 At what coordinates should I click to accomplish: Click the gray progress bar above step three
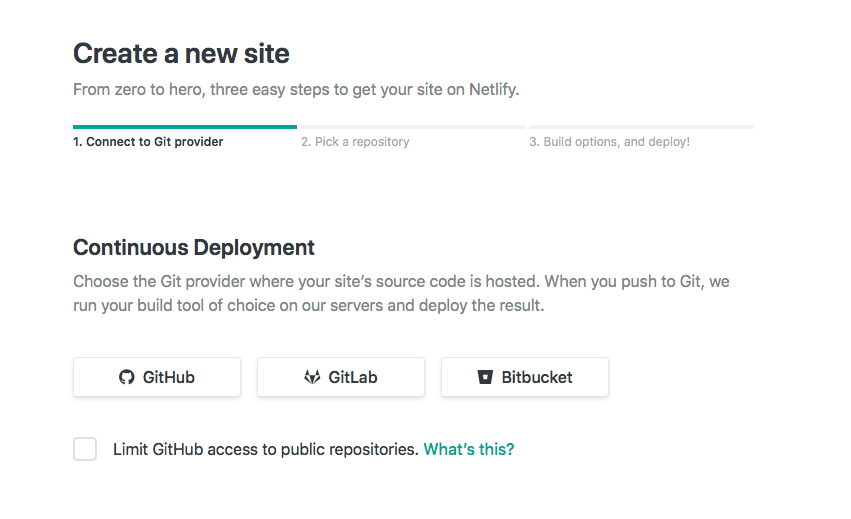coord(641,127)
